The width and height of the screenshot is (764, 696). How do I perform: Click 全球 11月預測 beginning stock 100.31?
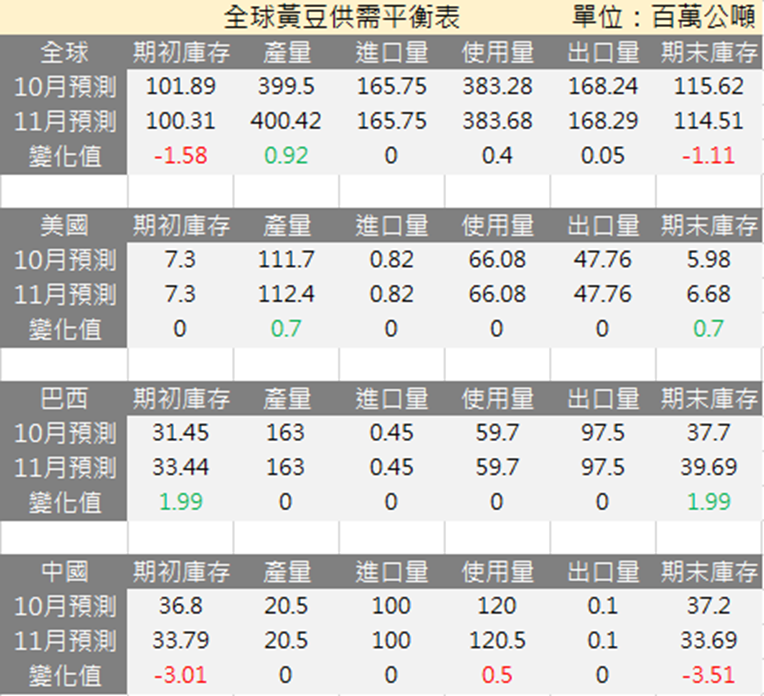[x=180, y=121]
